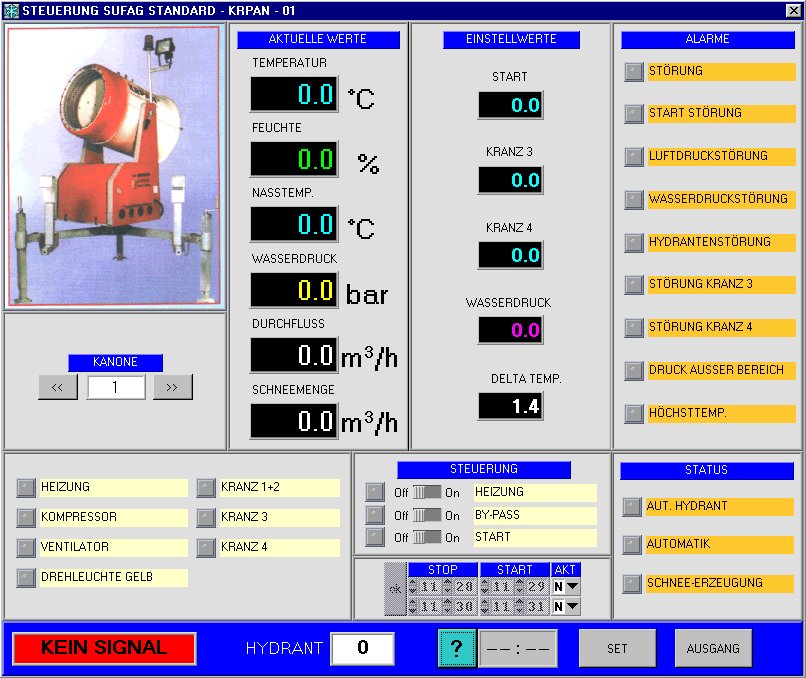Go to the previous Kanone with << button
Image resolution: width=806 pixels, height=678 pixels.
click(57, 388)
